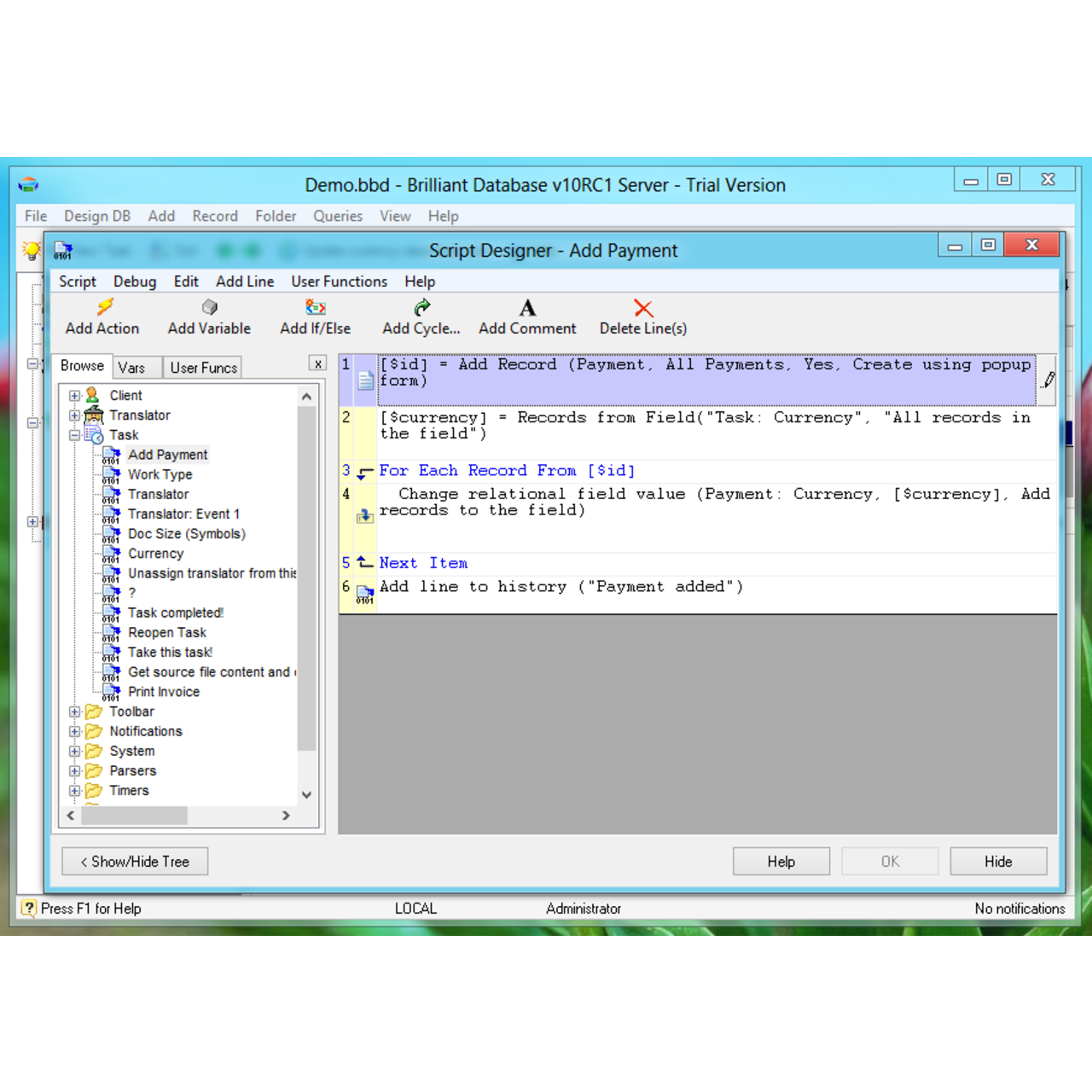Open the Queries menu in the main window
The width and height of the screenshot is (1092, 1092).
click(x=338, y=216)
